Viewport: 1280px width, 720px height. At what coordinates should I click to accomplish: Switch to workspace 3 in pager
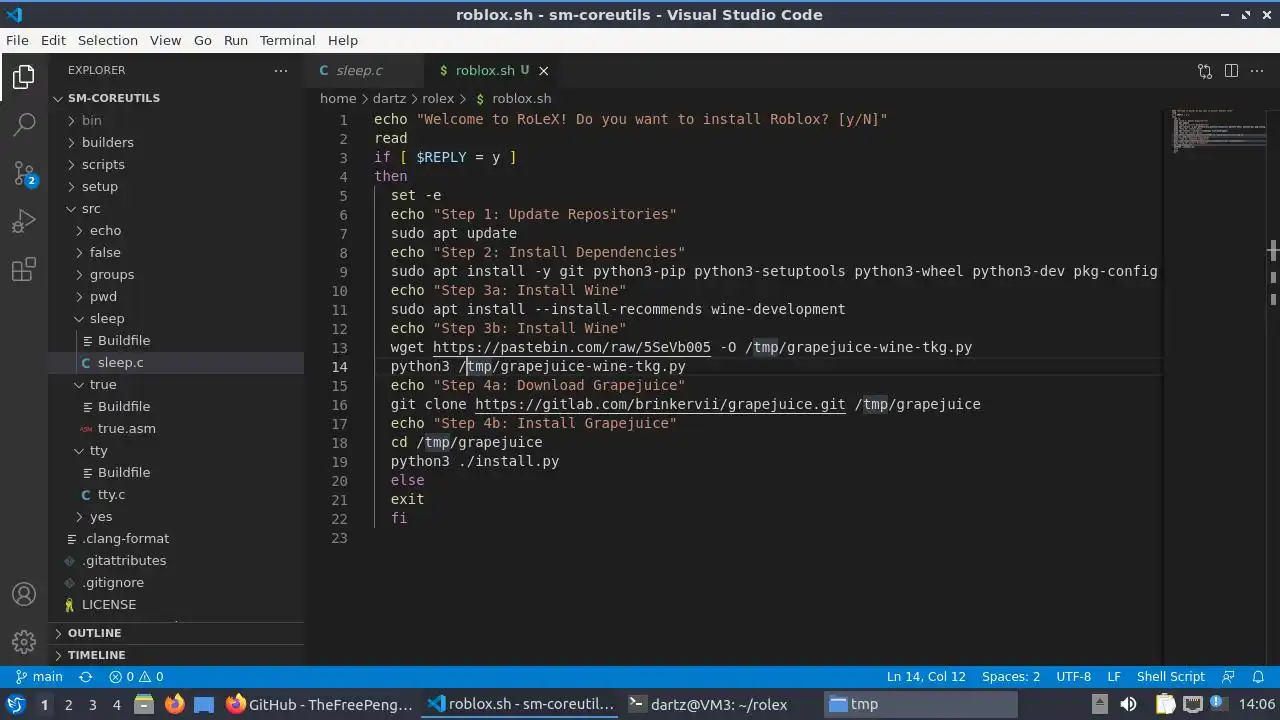[x=92, y=705]
